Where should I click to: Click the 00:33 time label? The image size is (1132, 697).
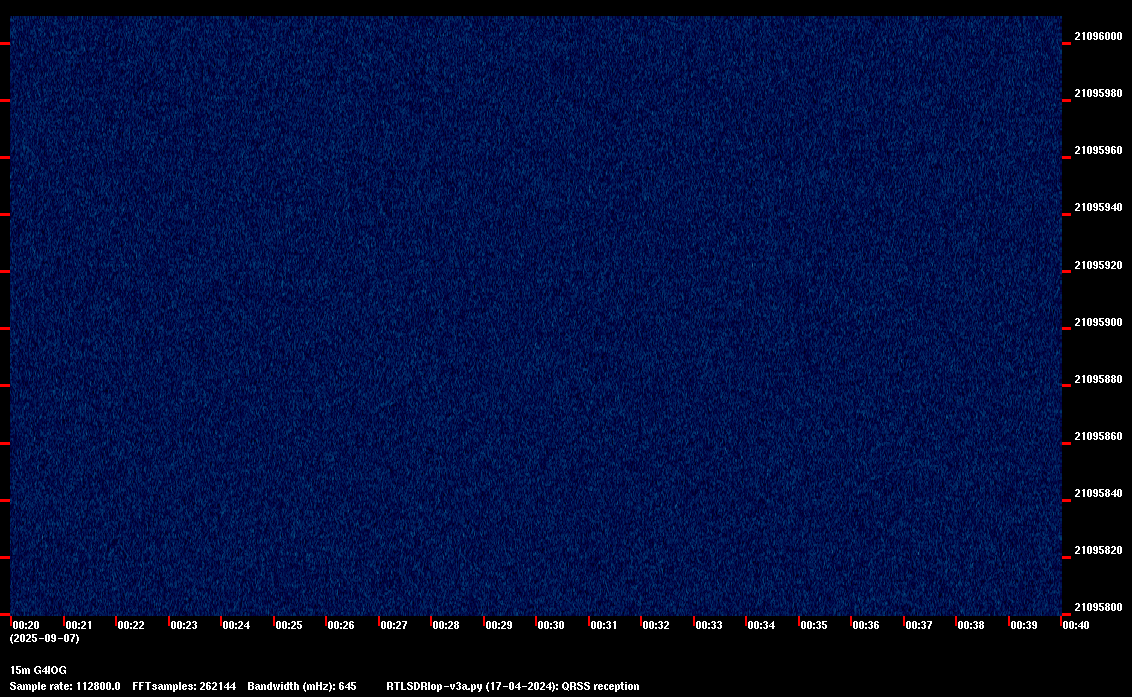click(x=708, y=625)
